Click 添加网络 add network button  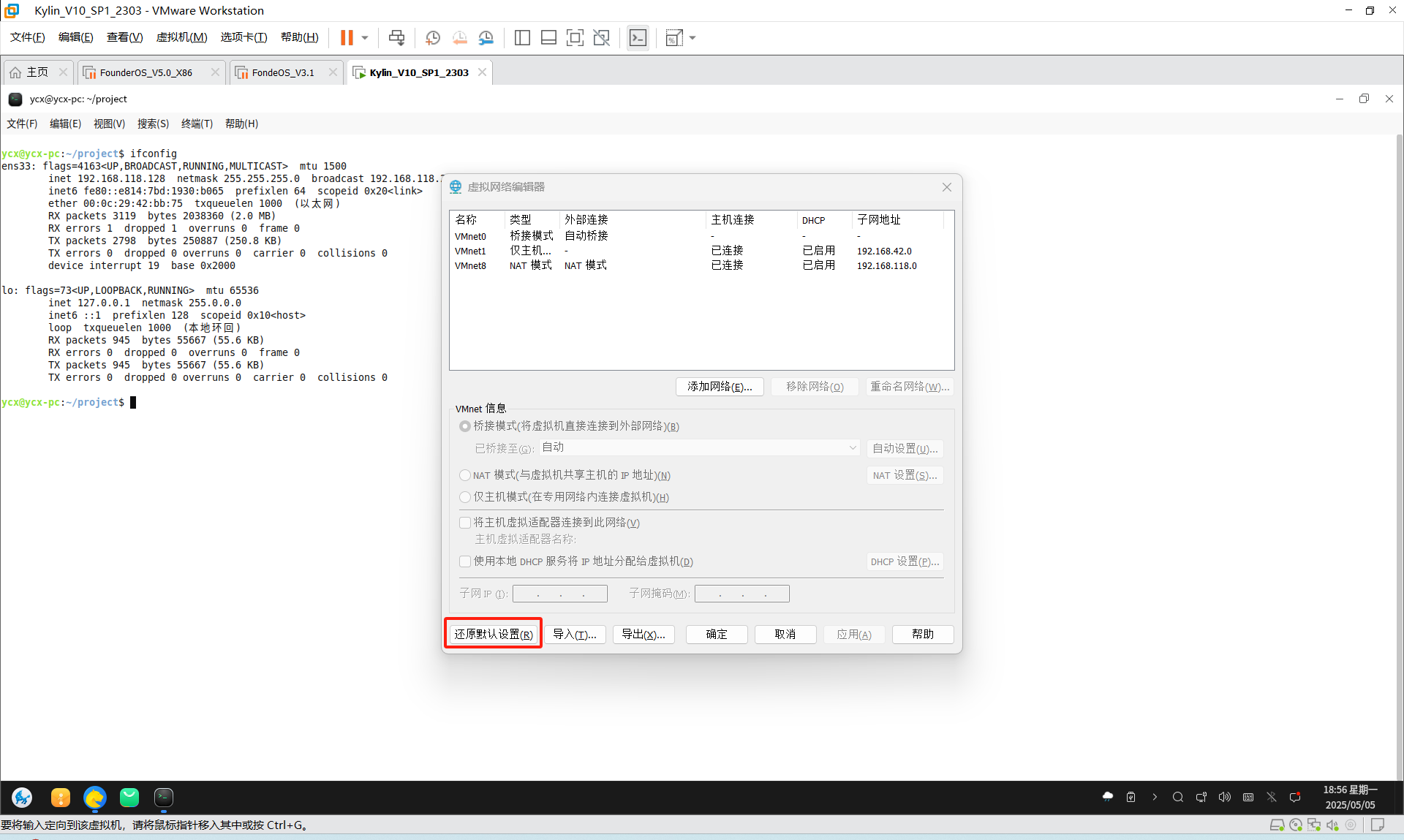point(720,387)
